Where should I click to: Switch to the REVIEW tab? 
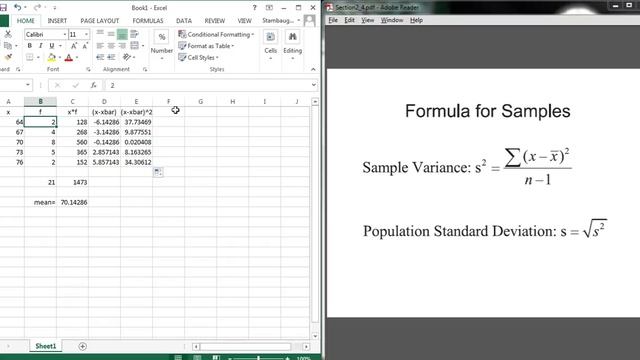(215, 20)
